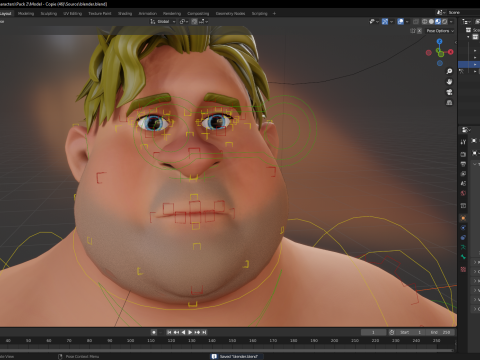
Task: Open the Shading workspace tab
Action: tap(125, 13)
